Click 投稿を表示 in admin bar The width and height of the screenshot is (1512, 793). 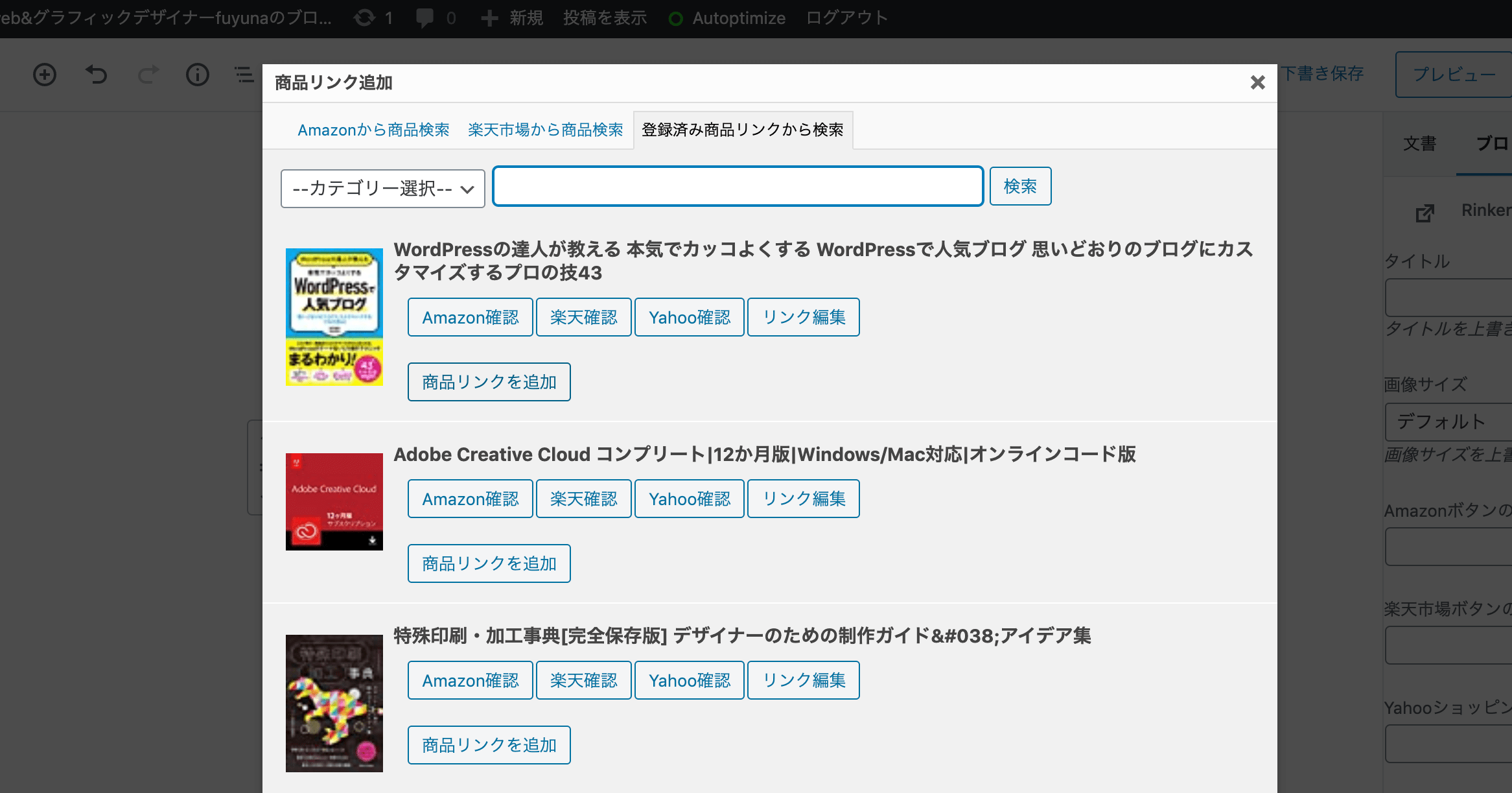click(605, 18)
